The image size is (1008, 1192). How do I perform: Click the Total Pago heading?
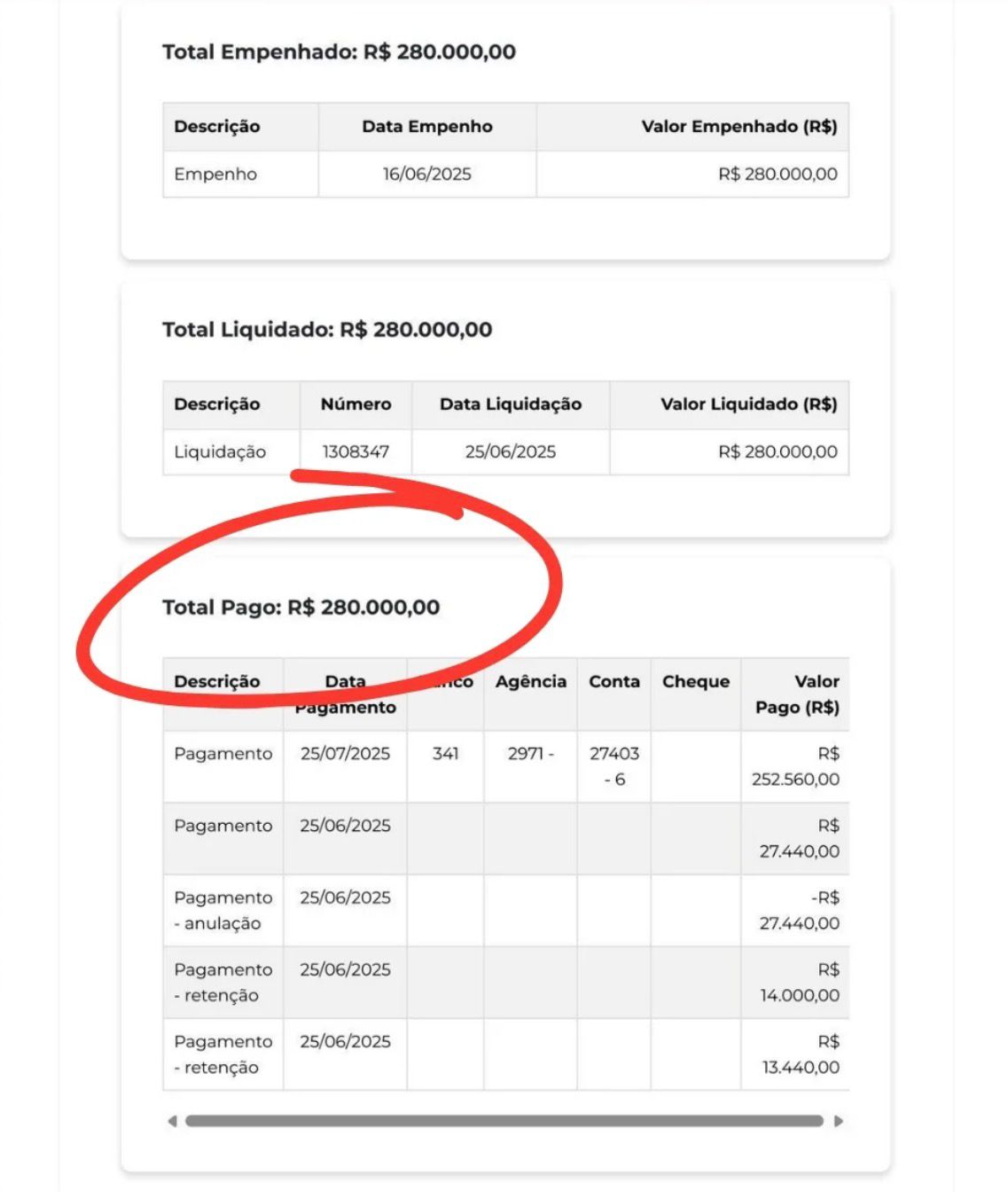point(301,608)
